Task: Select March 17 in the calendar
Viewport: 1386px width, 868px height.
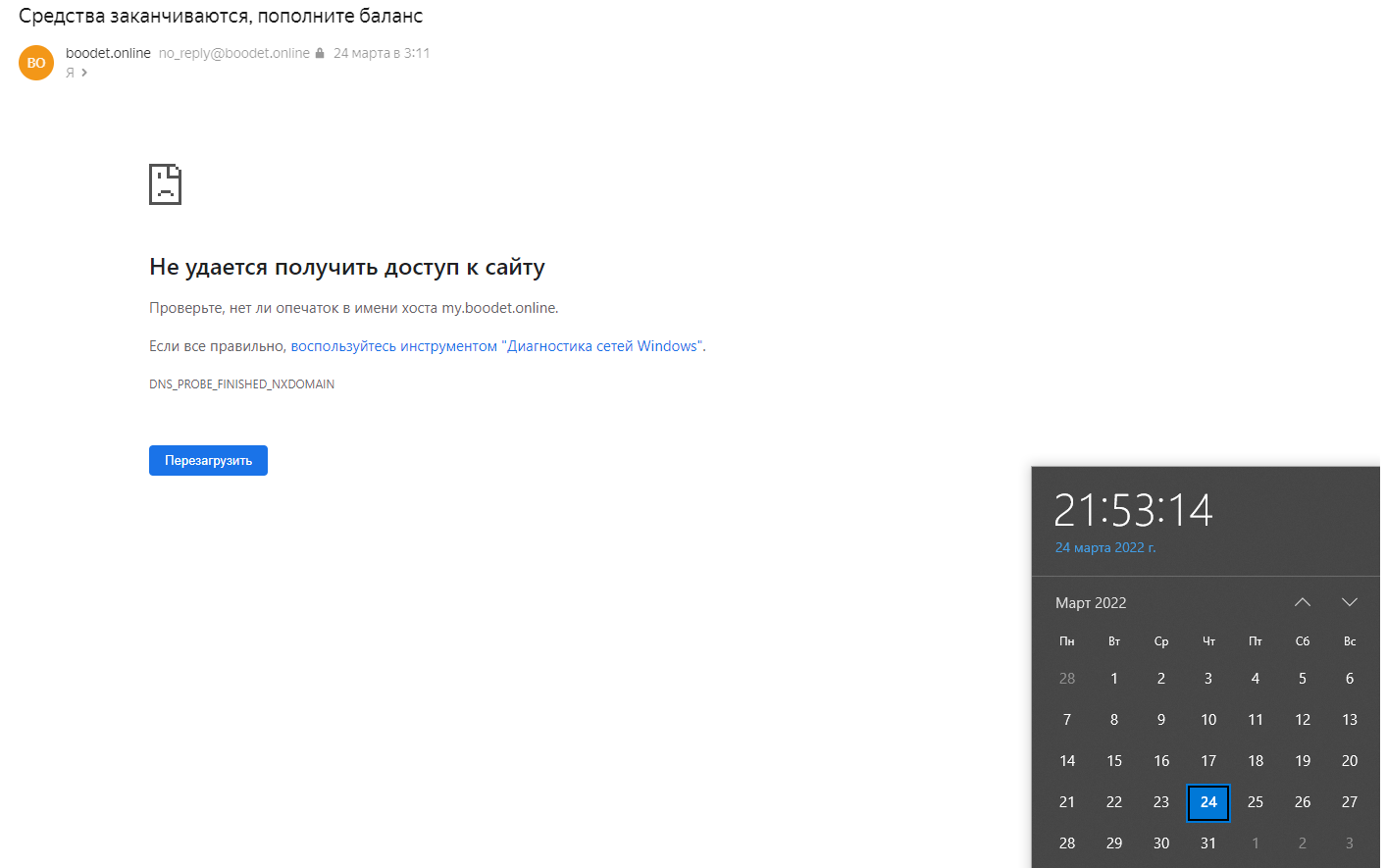Action: click(x=1207, y=760)
